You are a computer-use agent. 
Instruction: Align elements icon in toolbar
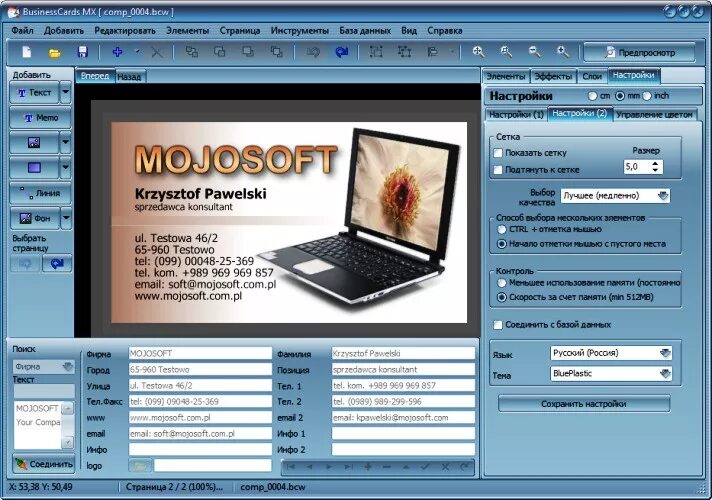click(432, 52)
